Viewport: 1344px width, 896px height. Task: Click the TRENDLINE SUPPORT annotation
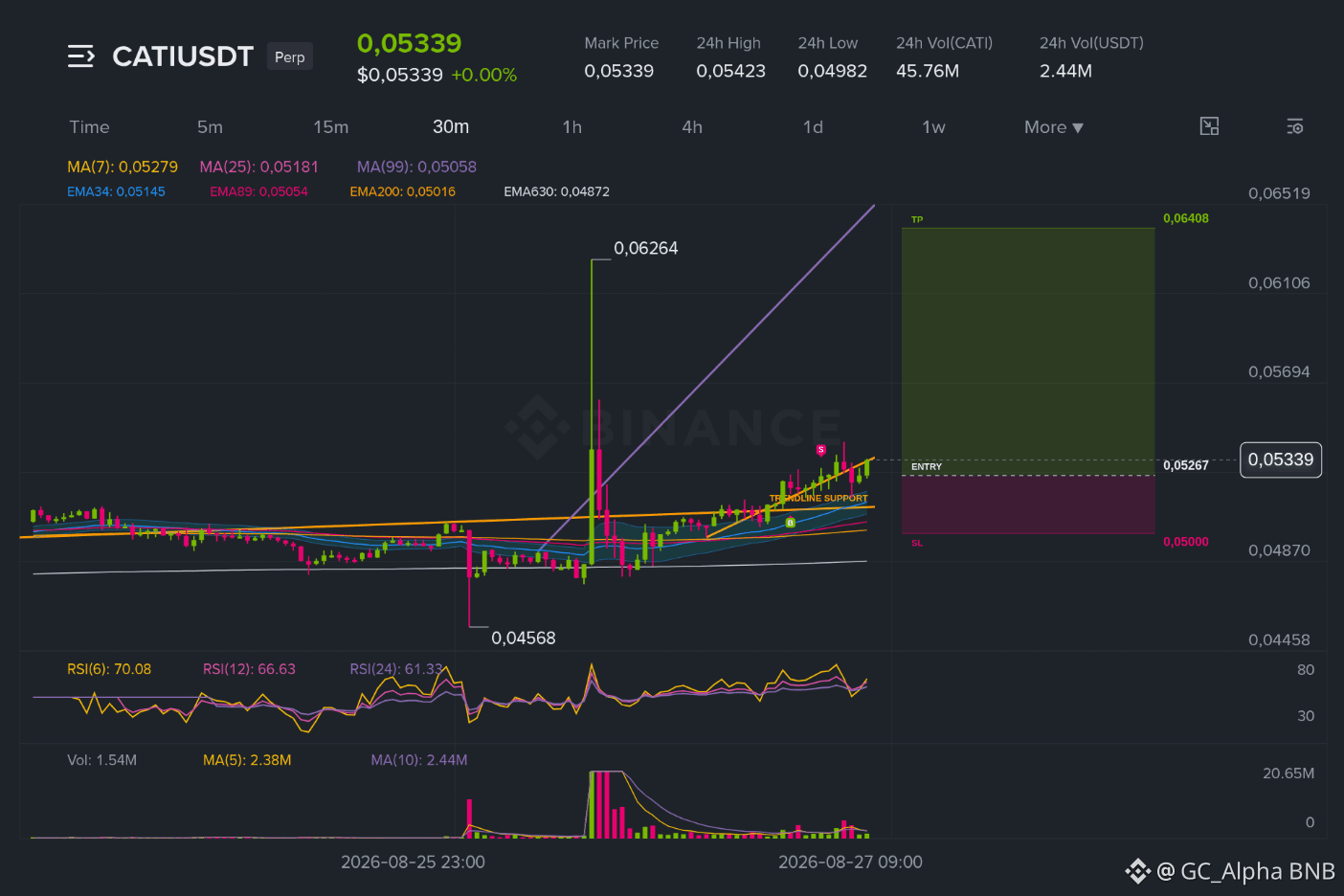(818, 498)
